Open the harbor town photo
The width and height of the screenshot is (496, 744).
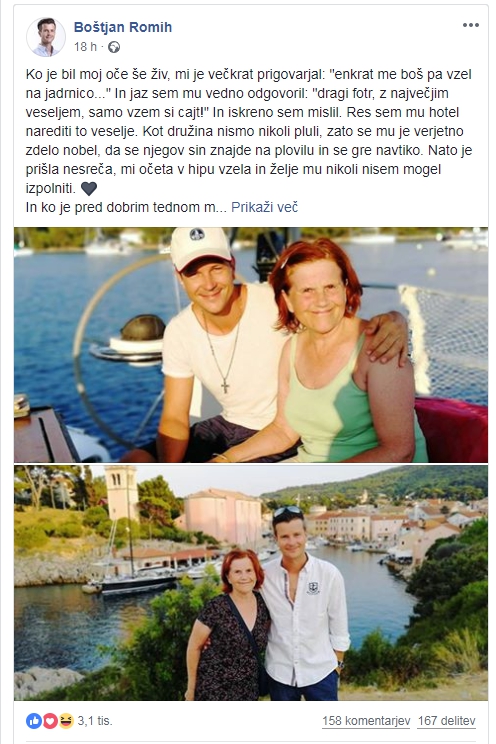251,583
